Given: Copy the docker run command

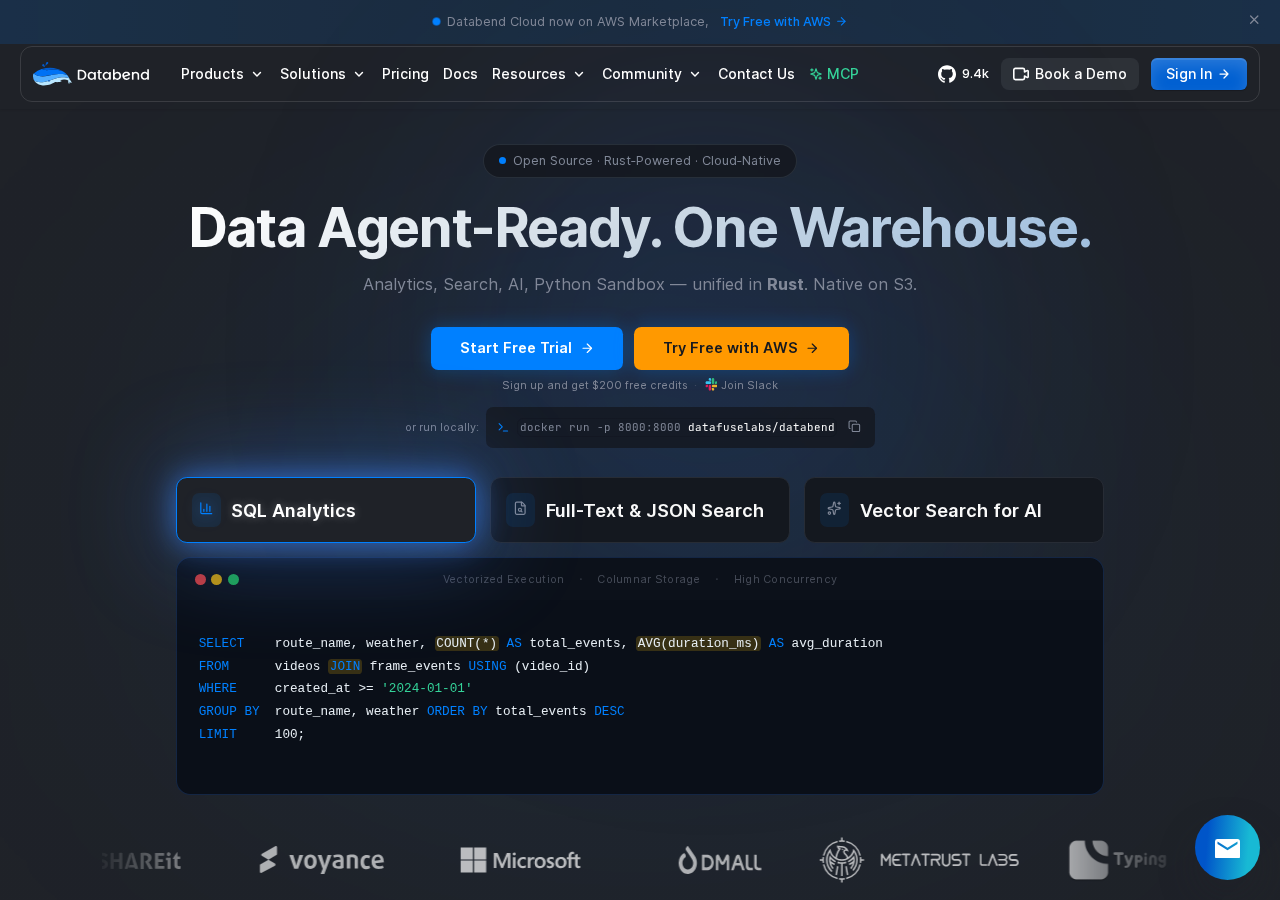Looking at the screenshot, I should (x=854, y=426).
